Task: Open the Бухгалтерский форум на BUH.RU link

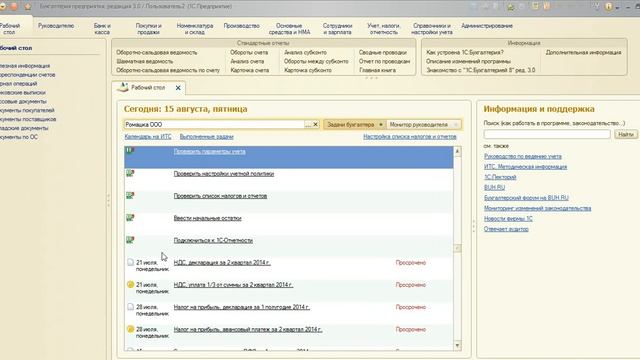Action: pos(526,198)
